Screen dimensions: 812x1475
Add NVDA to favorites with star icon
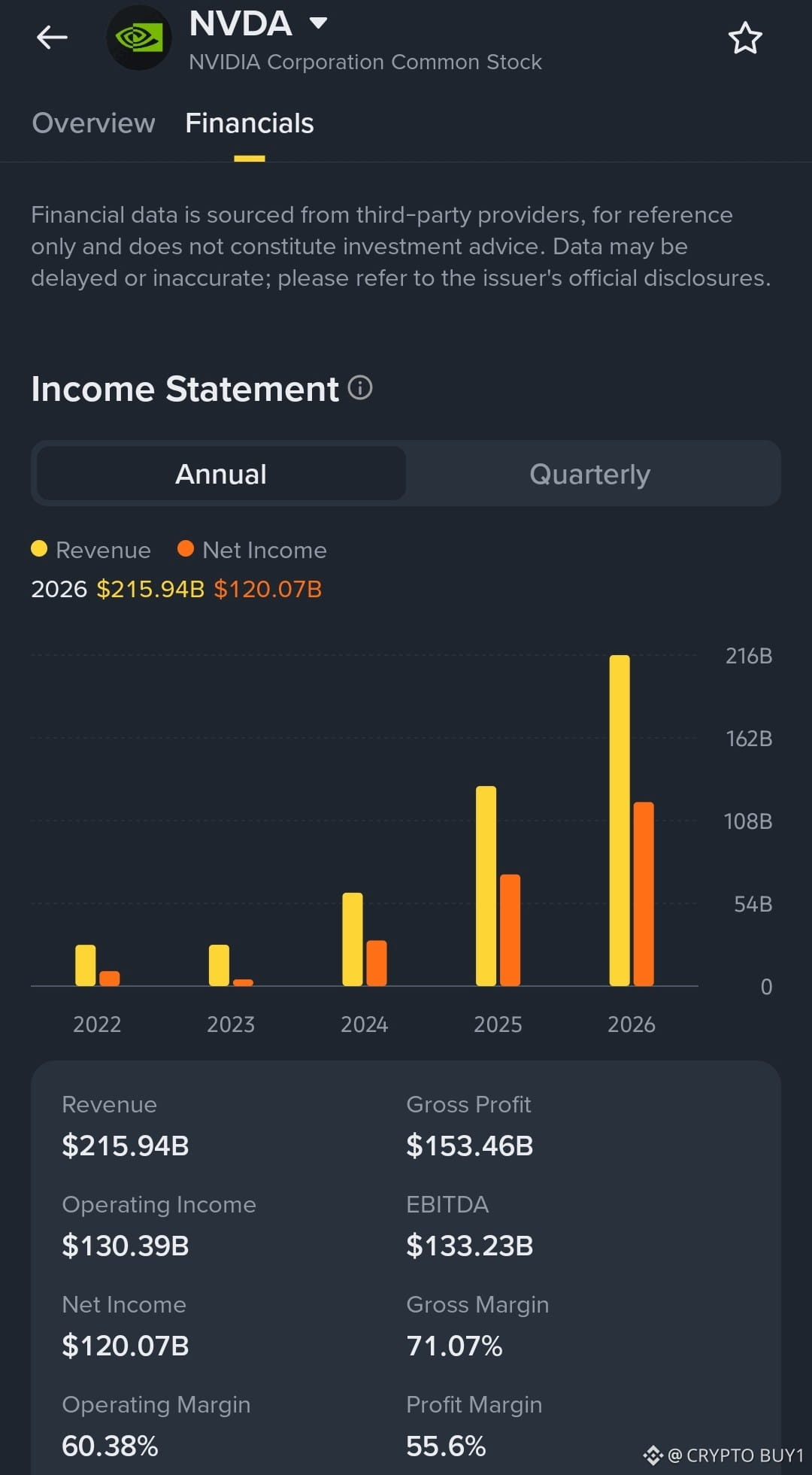pyautogui.click(x=745, y=38)
